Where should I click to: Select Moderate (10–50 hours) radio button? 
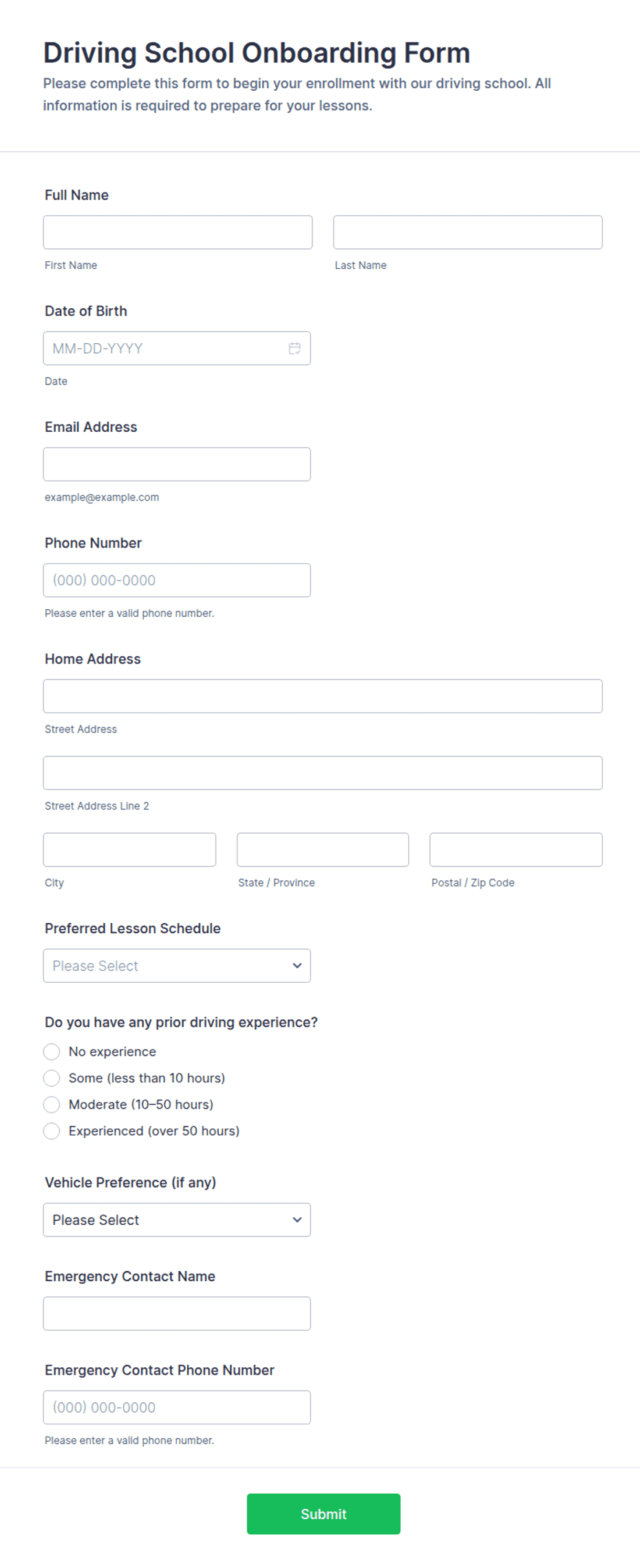52,1104
